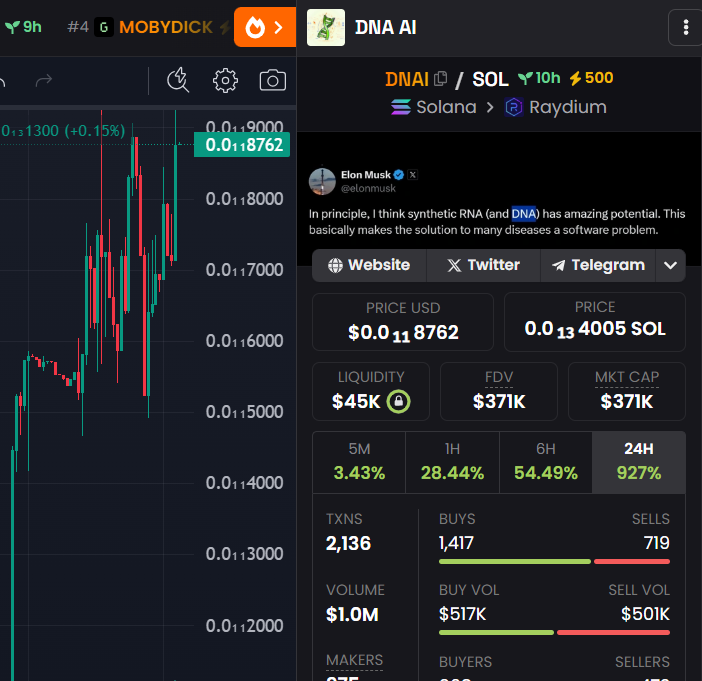Click the $45K liquidity value

[x=356, y=402]
